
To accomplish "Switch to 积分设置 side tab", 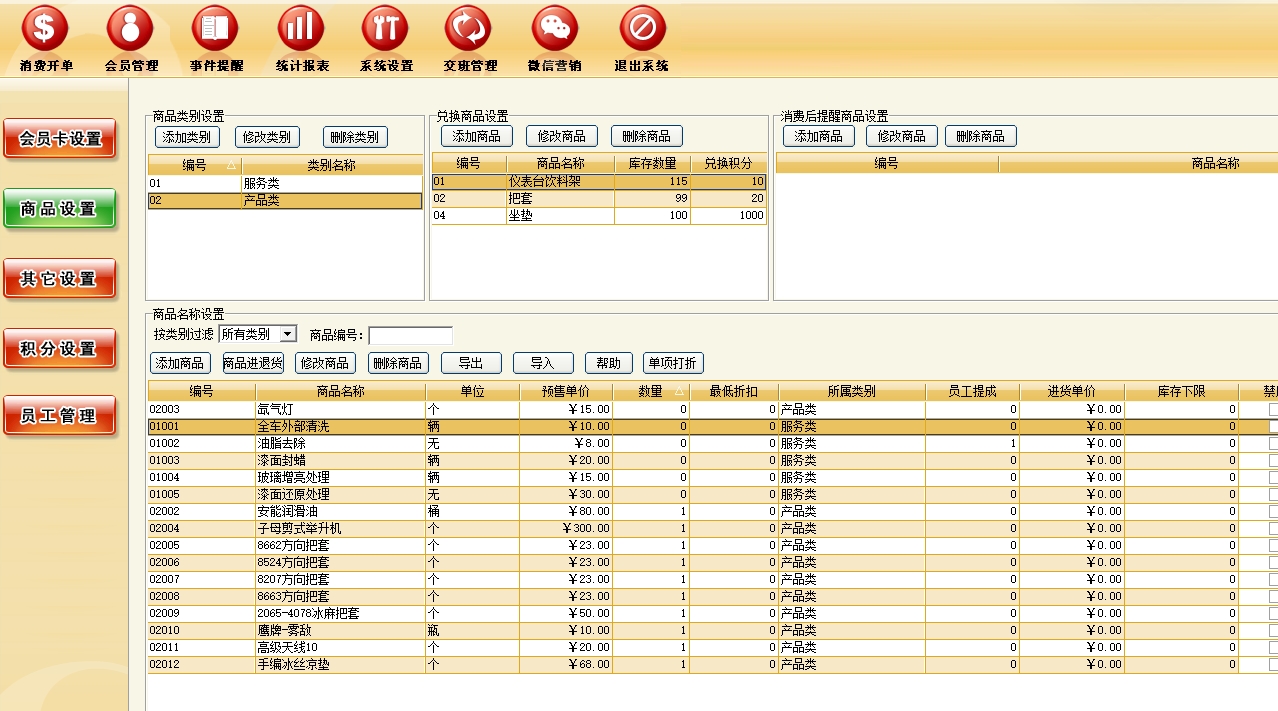I will [x=60, y=349].
